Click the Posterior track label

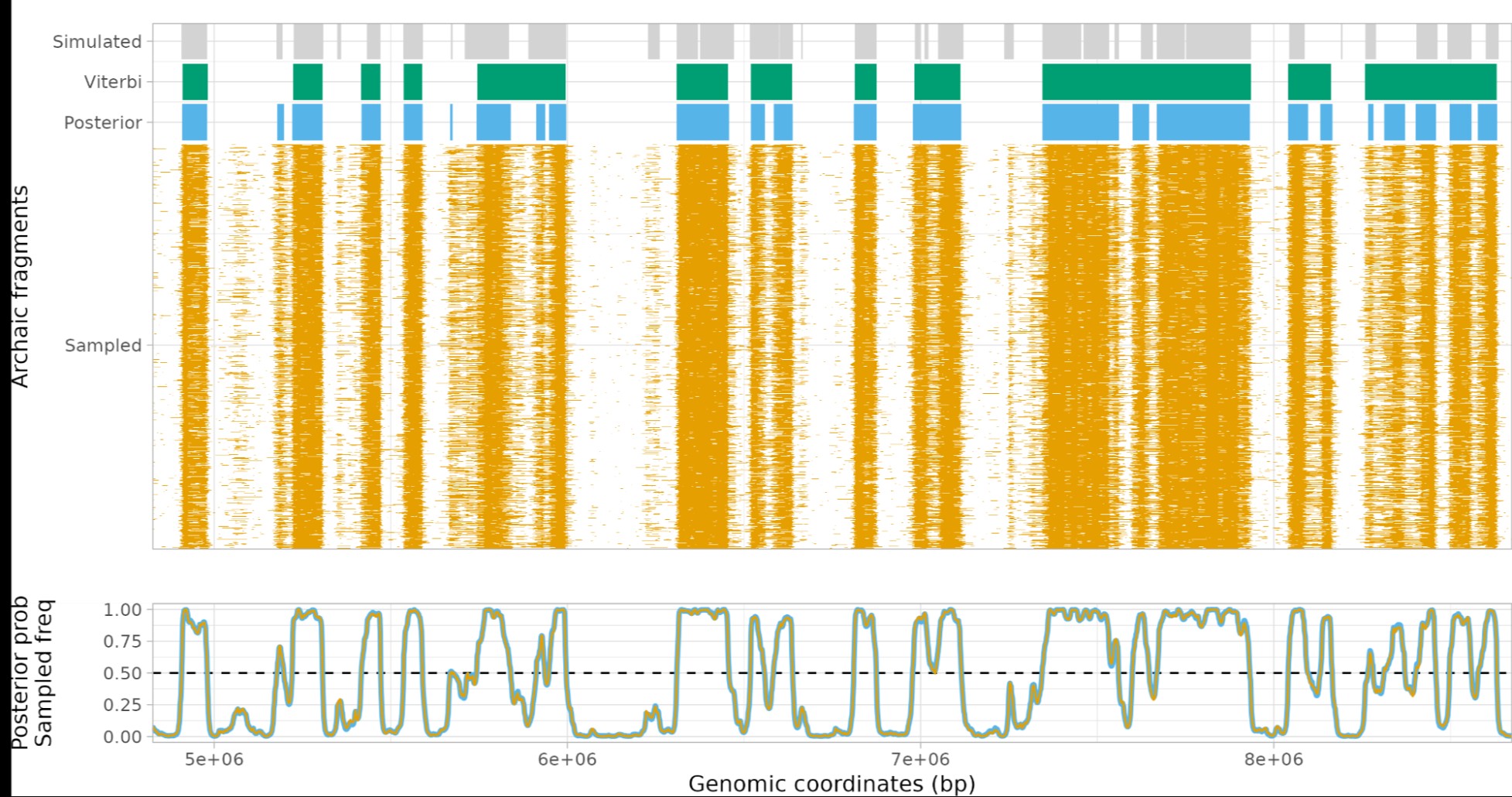103,123
